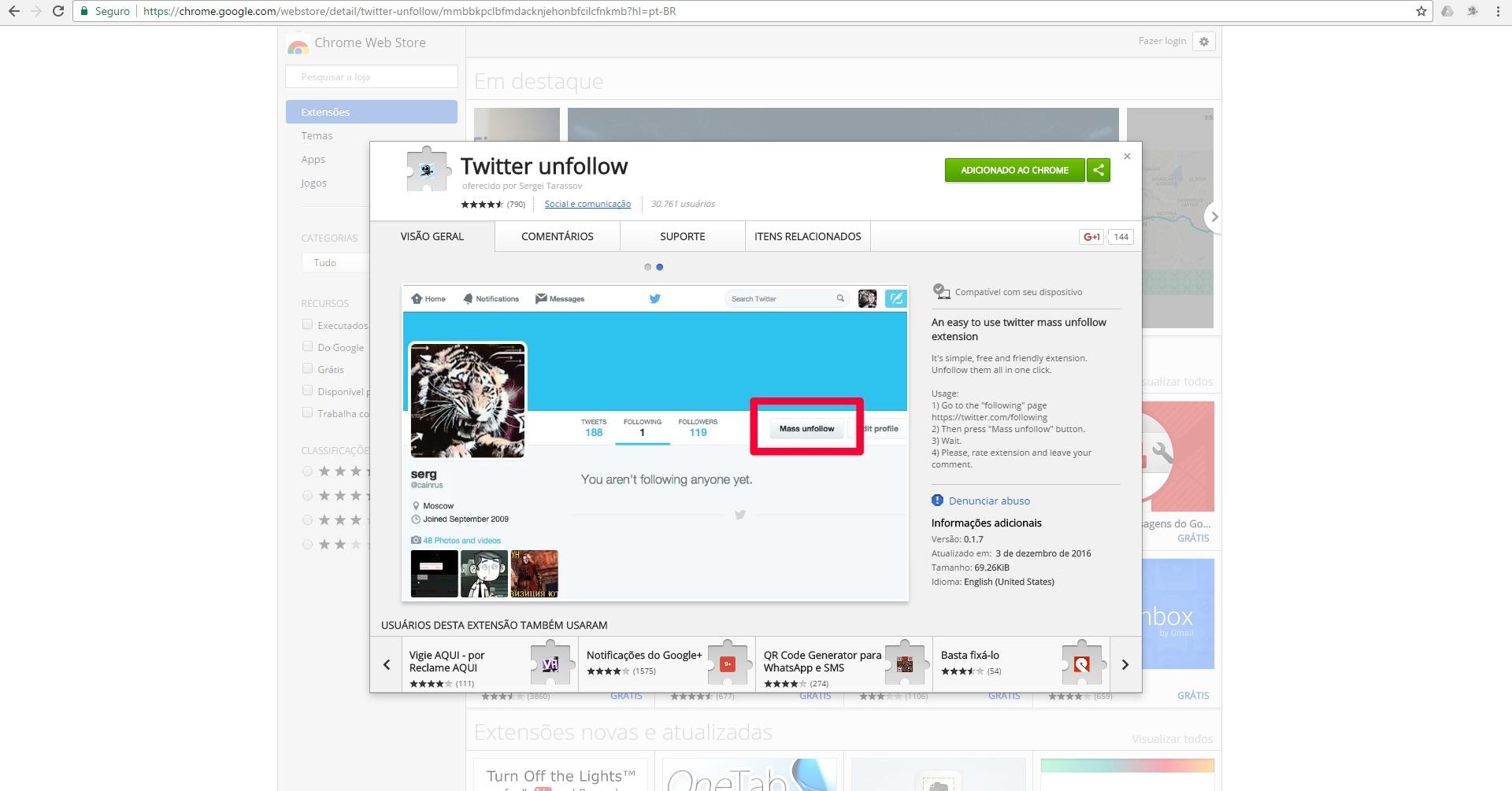Open the Chrome three-dot menu
Viewport: 1512px width, 791px height.
[1497, 11]
